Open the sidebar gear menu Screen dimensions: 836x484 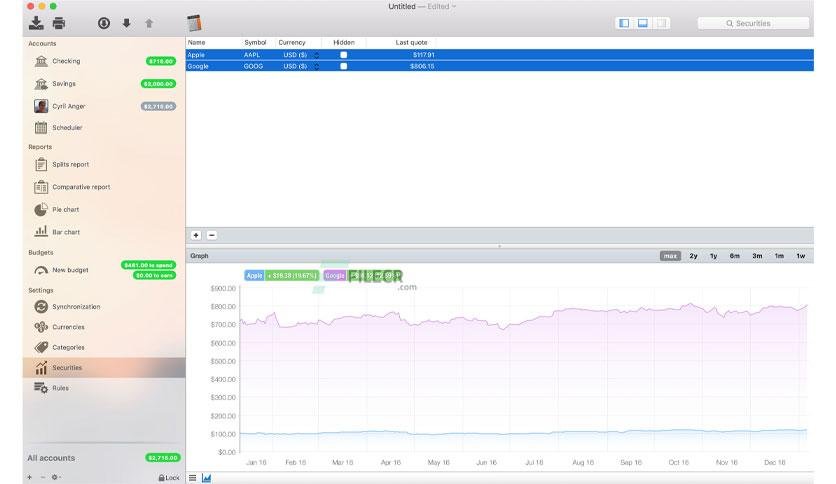click(56, 477)
